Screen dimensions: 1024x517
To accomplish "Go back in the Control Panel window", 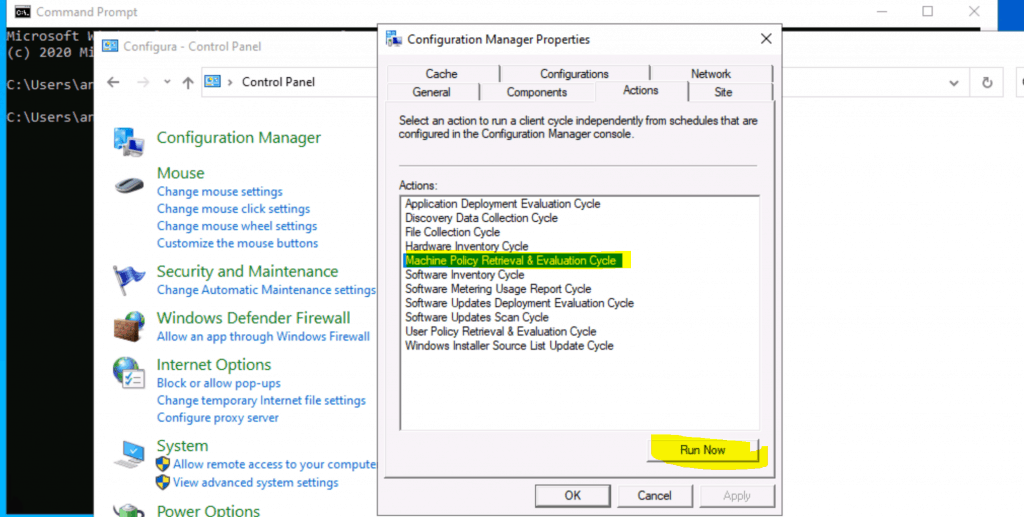I will pos(114,82).
